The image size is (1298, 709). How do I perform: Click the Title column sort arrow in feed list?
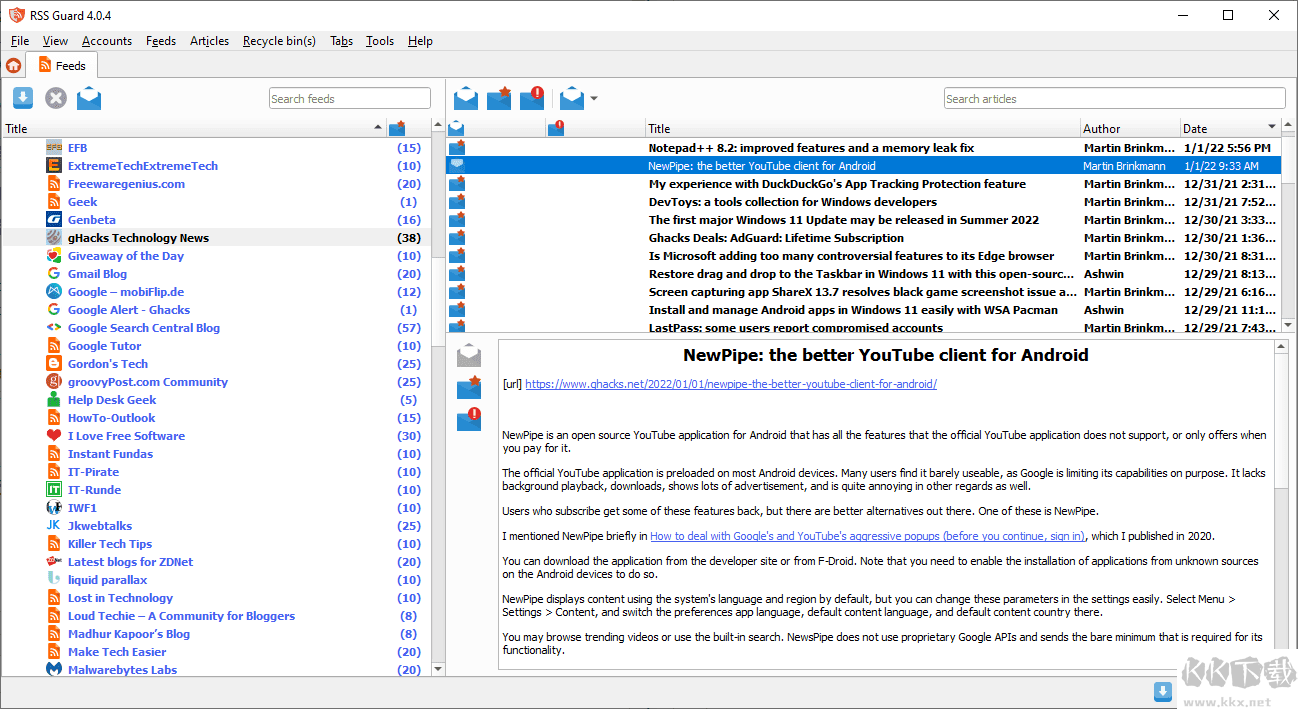click(x=378, y=127)
